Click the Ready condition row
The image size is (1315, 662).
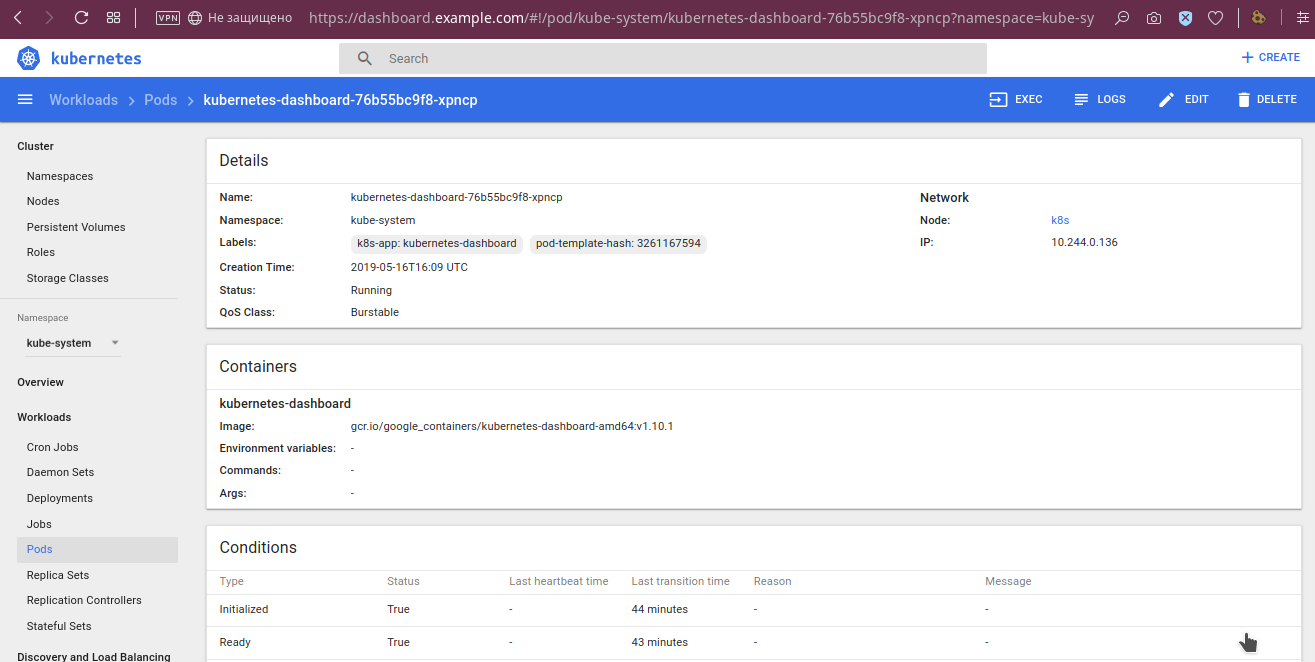coord(754,642)
